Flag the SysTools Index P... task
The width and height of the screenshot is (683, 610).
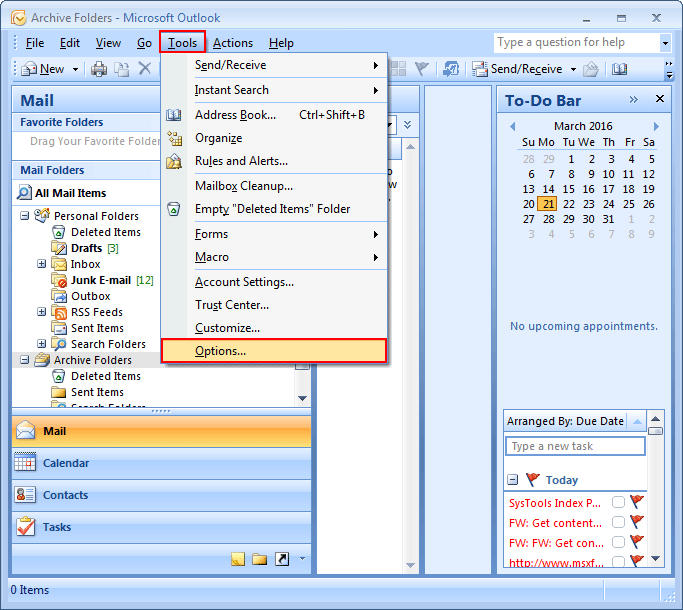click(x=636, y=502)
